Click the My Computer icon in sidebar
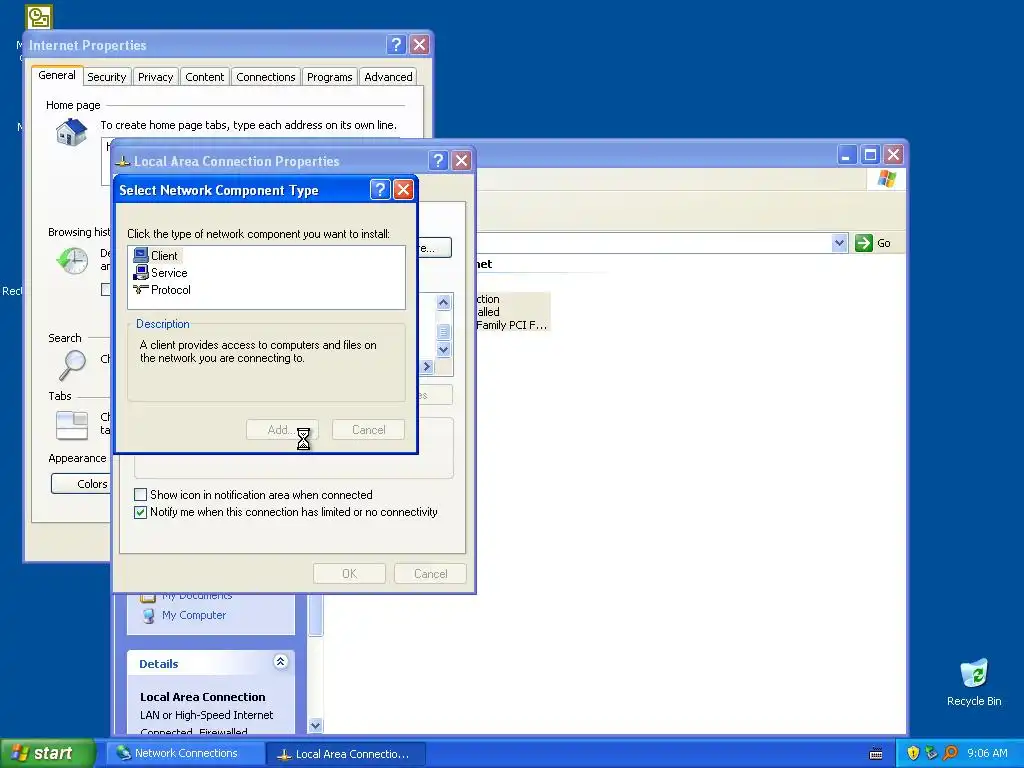The height and width of the screenshot is (768, 1024). tap(149, 615)
